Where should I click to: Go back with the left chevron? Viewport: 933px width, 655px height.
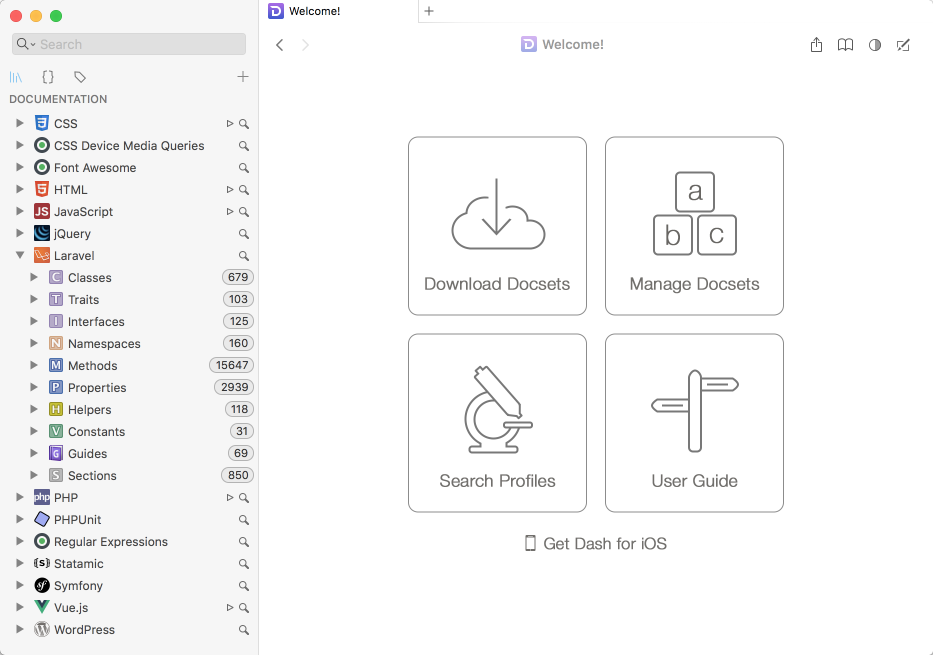280,45
